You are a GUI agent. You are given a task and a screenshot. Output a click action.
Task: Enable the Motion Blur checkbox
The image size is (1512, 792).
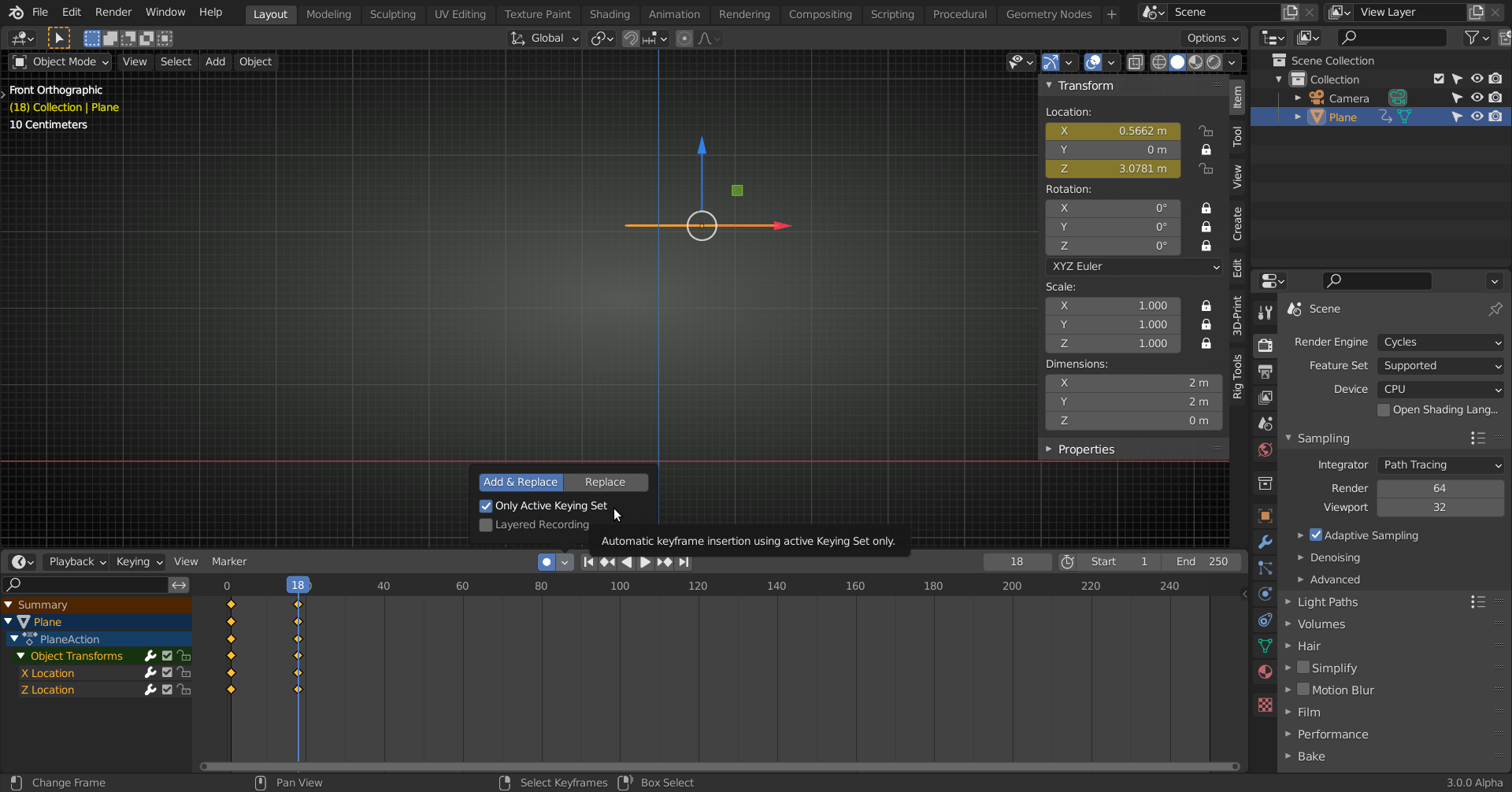[x=1303, y=690]
